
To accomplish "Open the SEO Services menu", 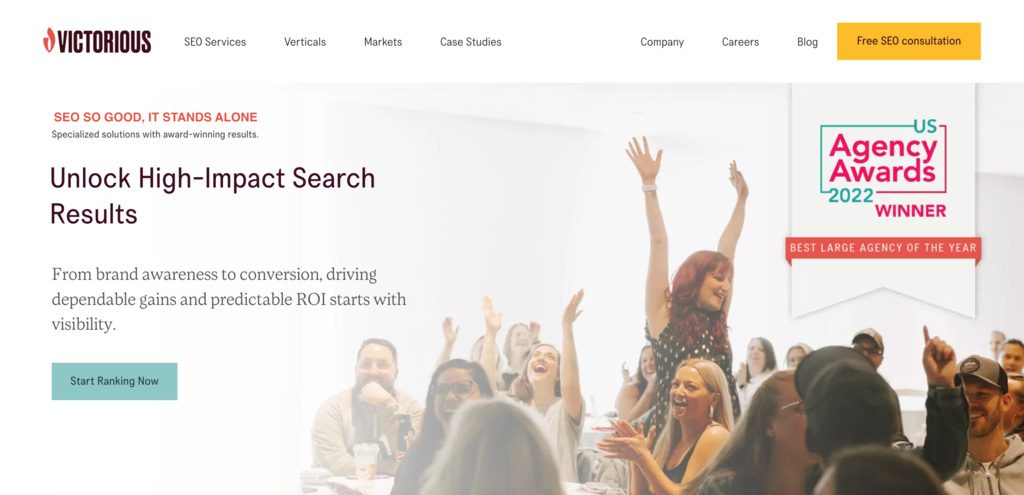I will tap(215, 42).
